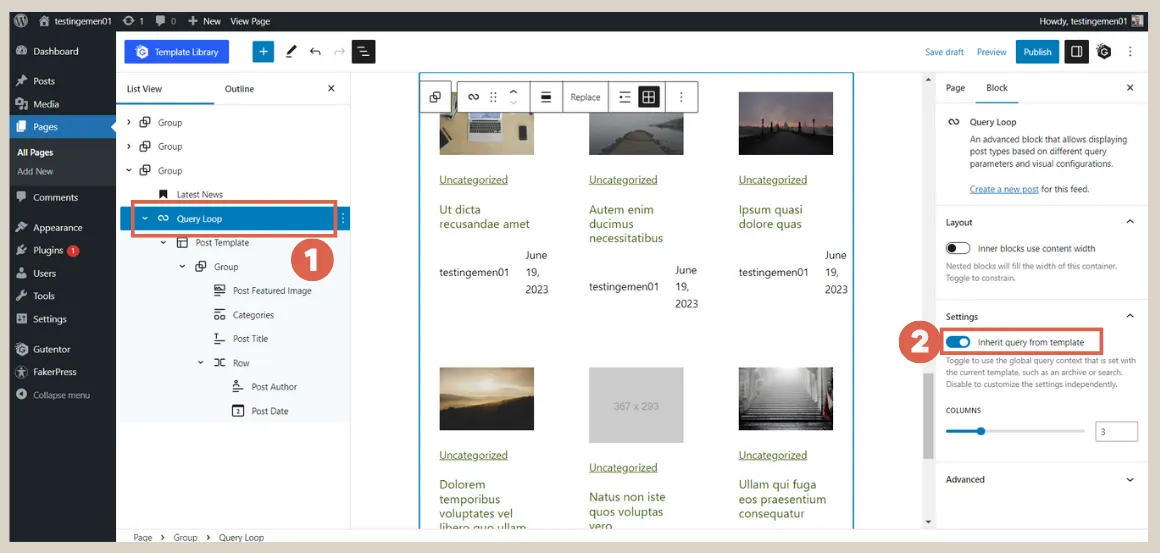Open the Query Loop row options dots
The width and height of the screenshot is (1160, 553).
[x=343, y=219]
